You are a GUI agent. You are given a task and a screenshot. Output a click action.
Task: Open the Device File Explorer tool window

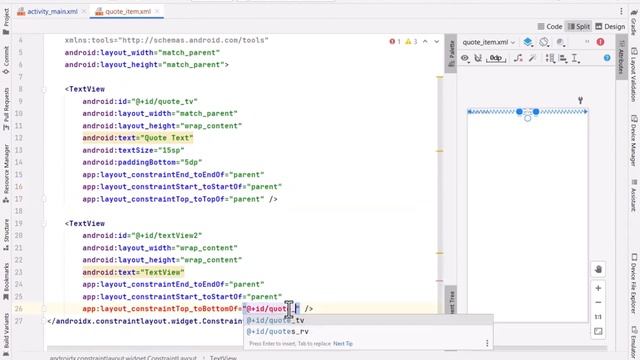point(634,284)
